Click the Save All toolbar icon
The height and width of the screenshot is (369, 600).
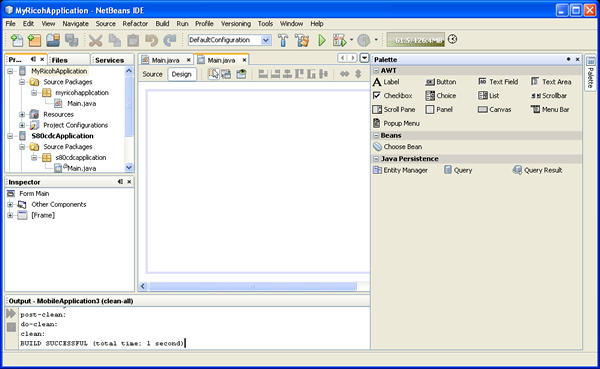(71, 40)
